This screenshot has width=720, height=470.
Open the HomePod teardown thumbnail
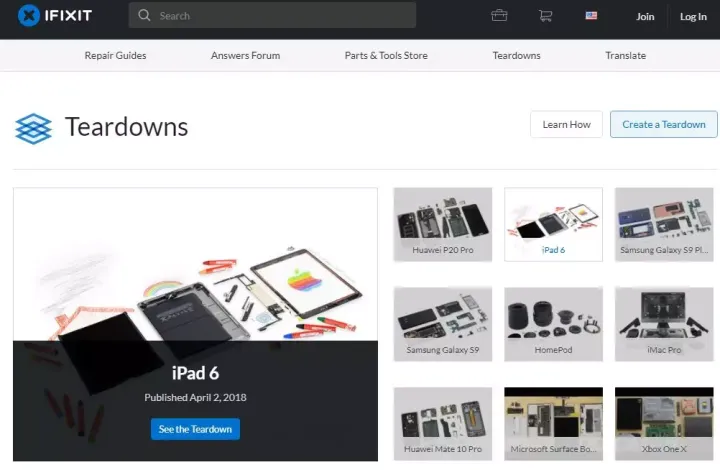coord(553,324)
